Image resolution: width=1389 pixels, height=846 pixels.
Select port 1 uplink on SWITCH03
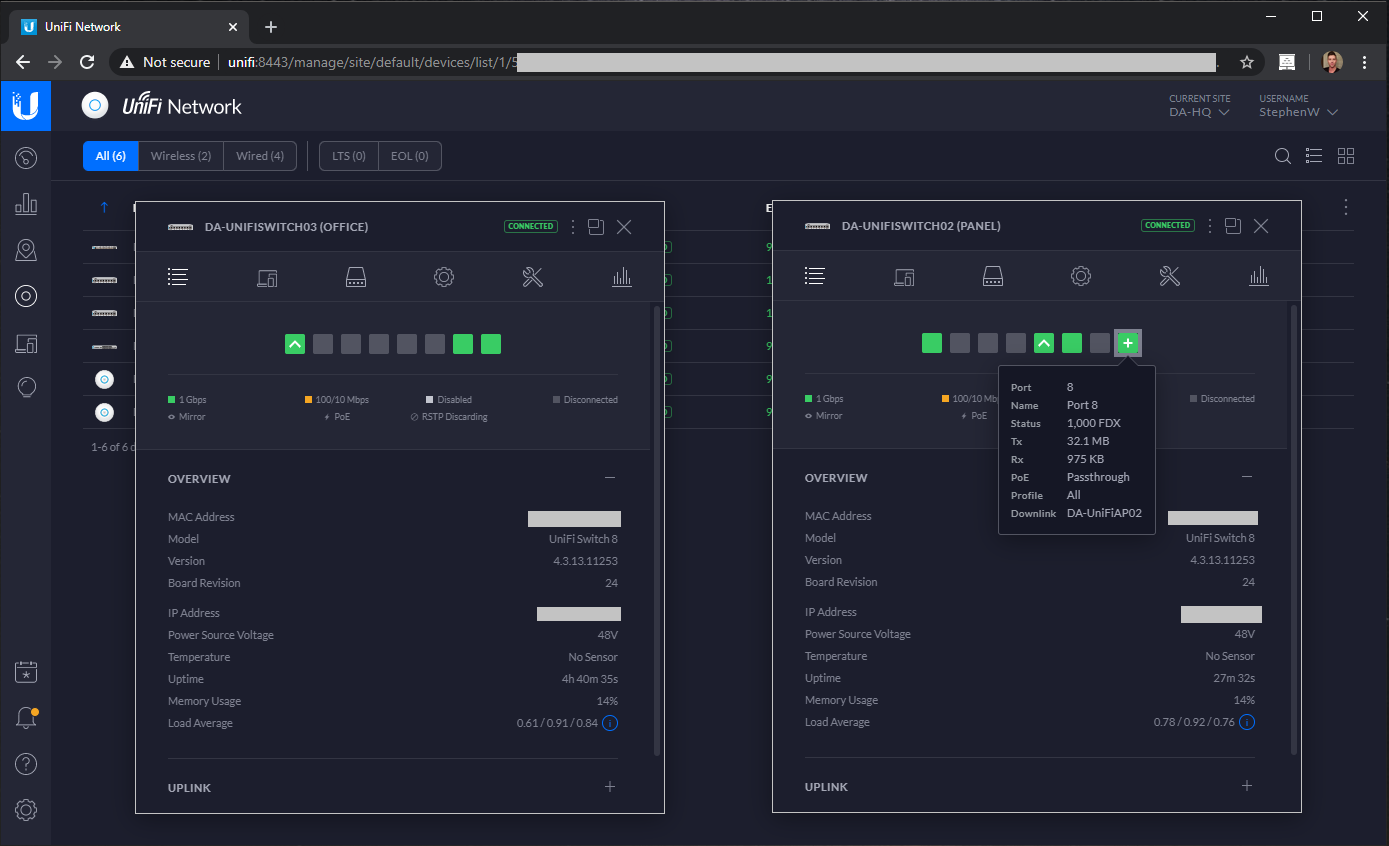(295, 344)
